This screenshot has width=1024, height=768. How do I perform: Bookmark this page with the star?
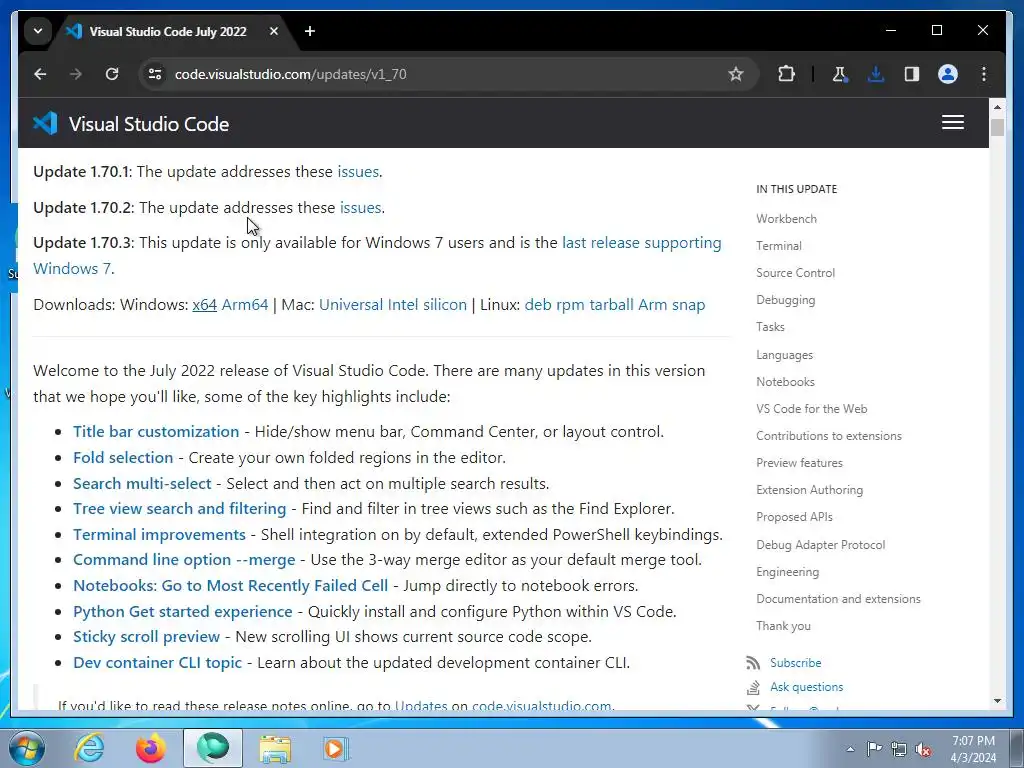[736, 74]
